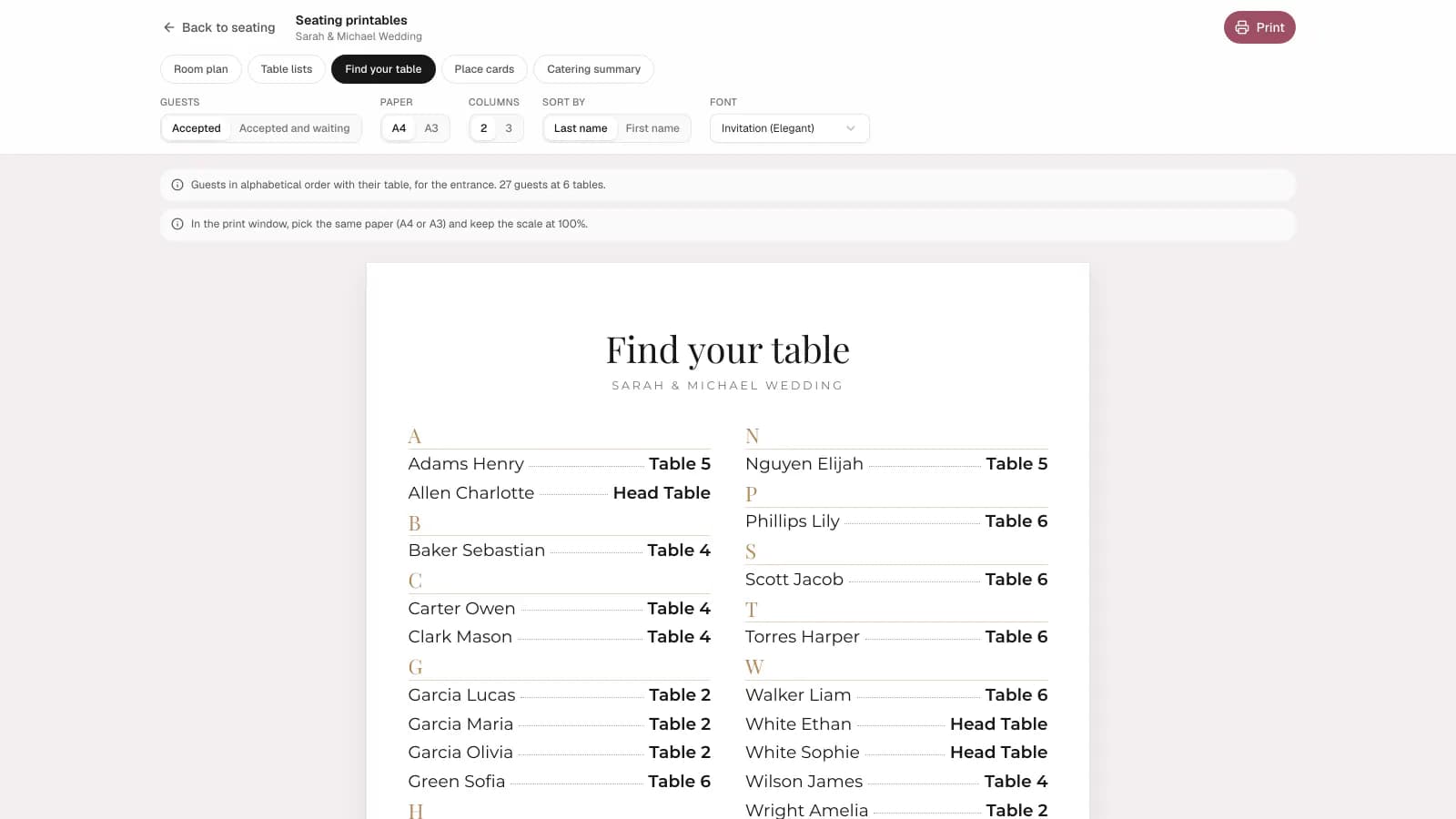Screen dimensions: 1456x819
Task: Set columns to 2
Action: (x=483, y=128)
